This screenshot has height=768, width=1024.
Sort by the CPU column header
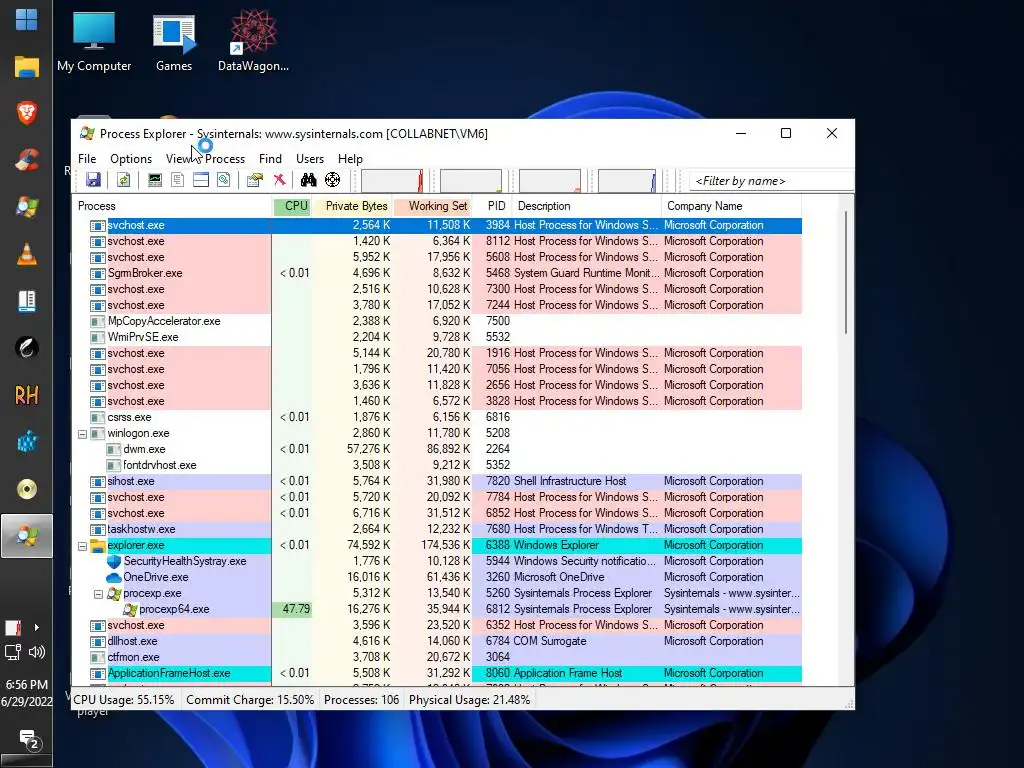click(292, 206)
